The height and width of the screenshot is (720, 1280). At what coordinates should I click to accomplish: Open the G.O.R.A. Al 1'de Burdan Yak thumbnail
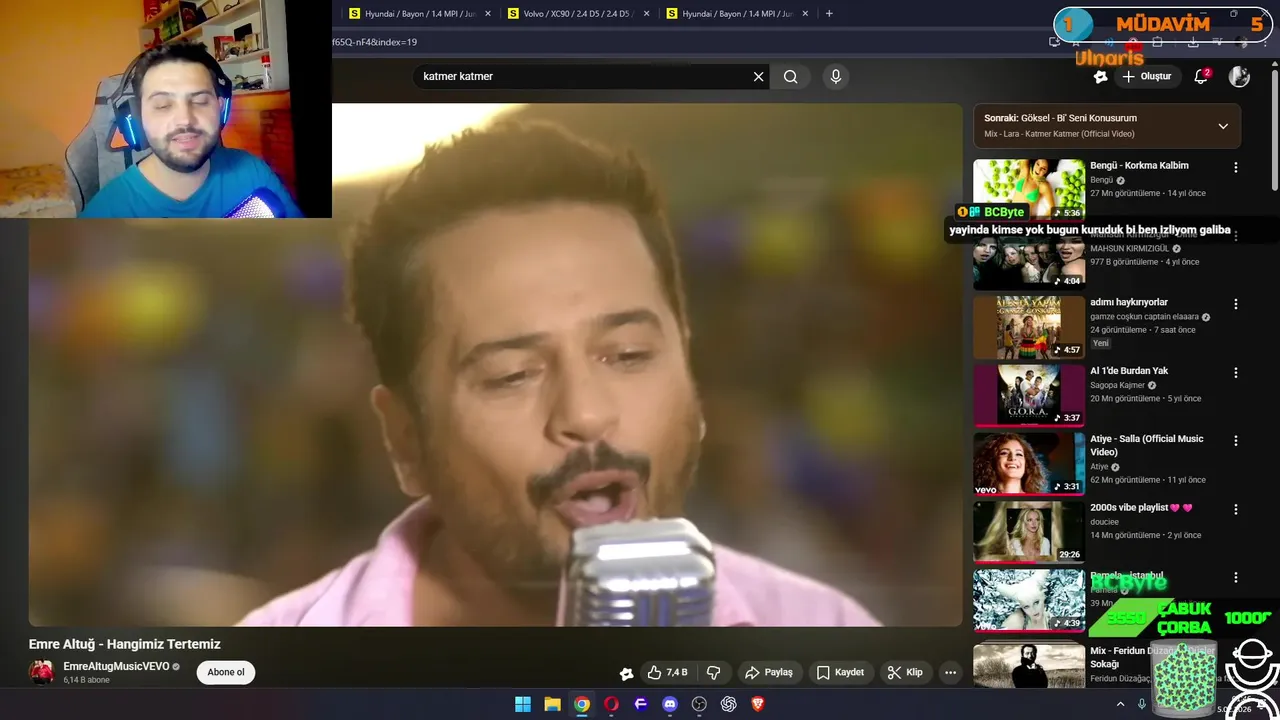[x=1029, y=394]
